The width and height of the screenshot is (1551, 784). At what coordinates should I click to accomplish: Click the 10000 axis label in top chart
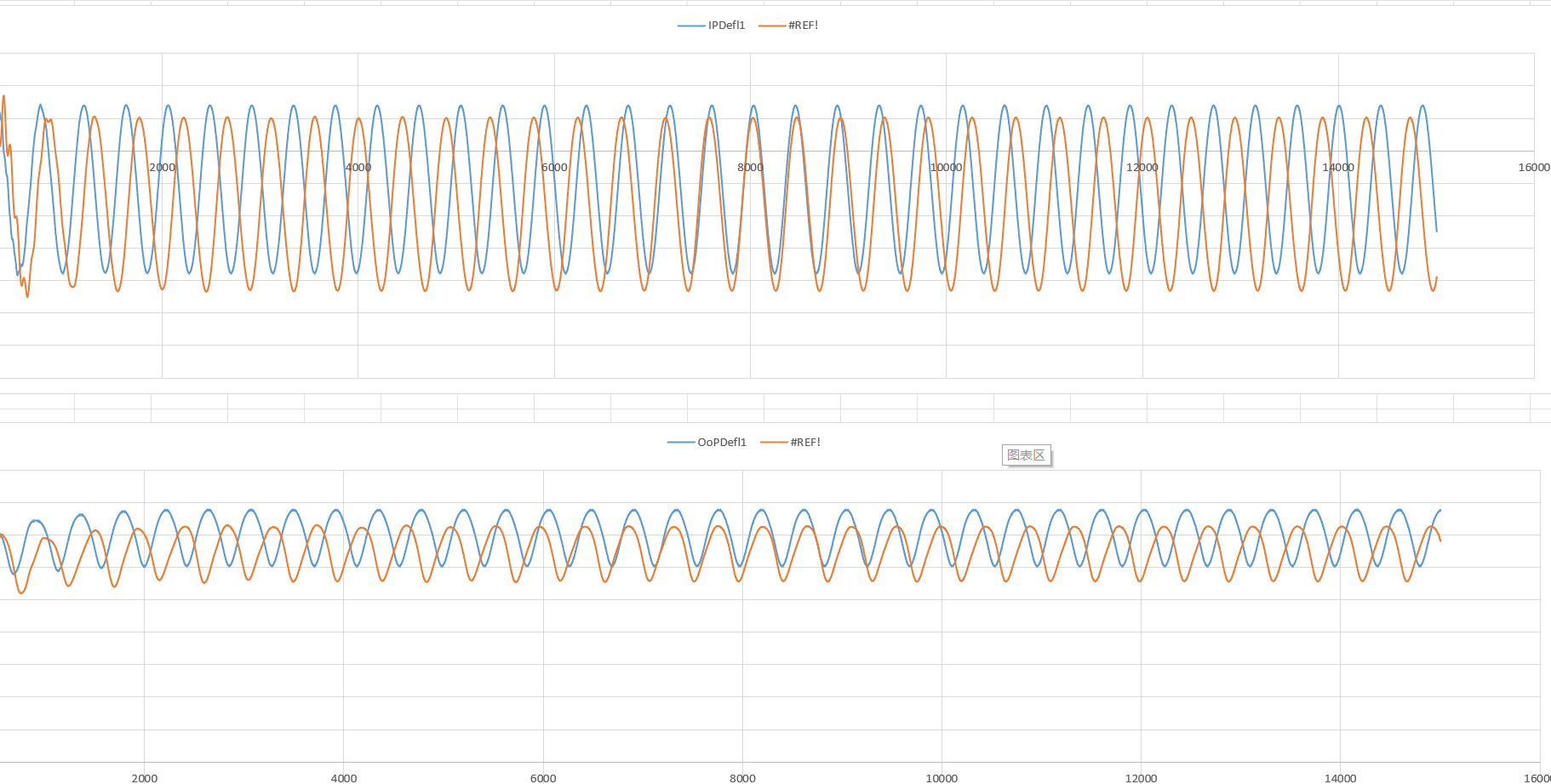click(946, 168)
